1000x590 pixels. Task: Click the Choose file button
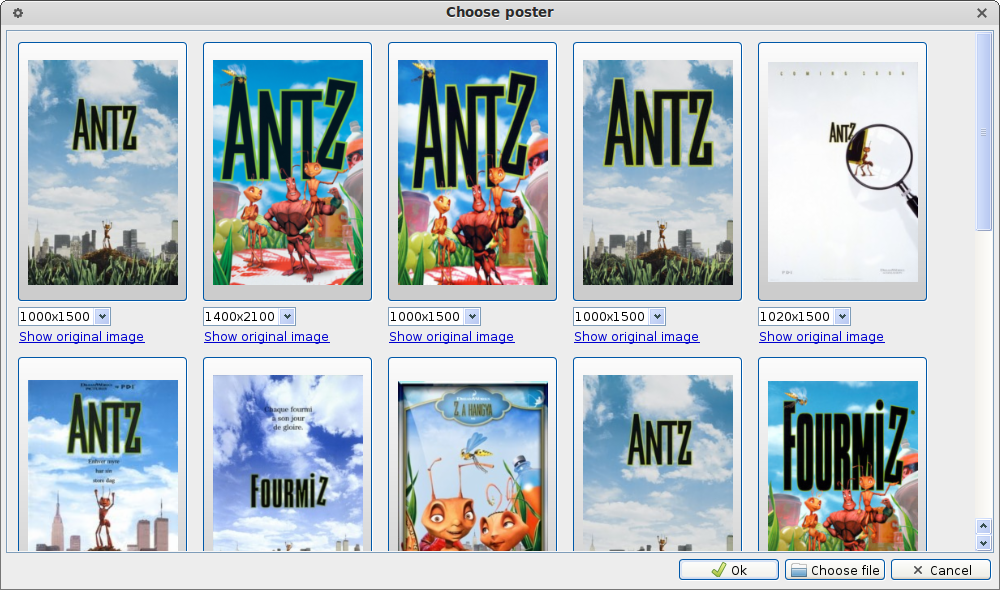point(835,570)
